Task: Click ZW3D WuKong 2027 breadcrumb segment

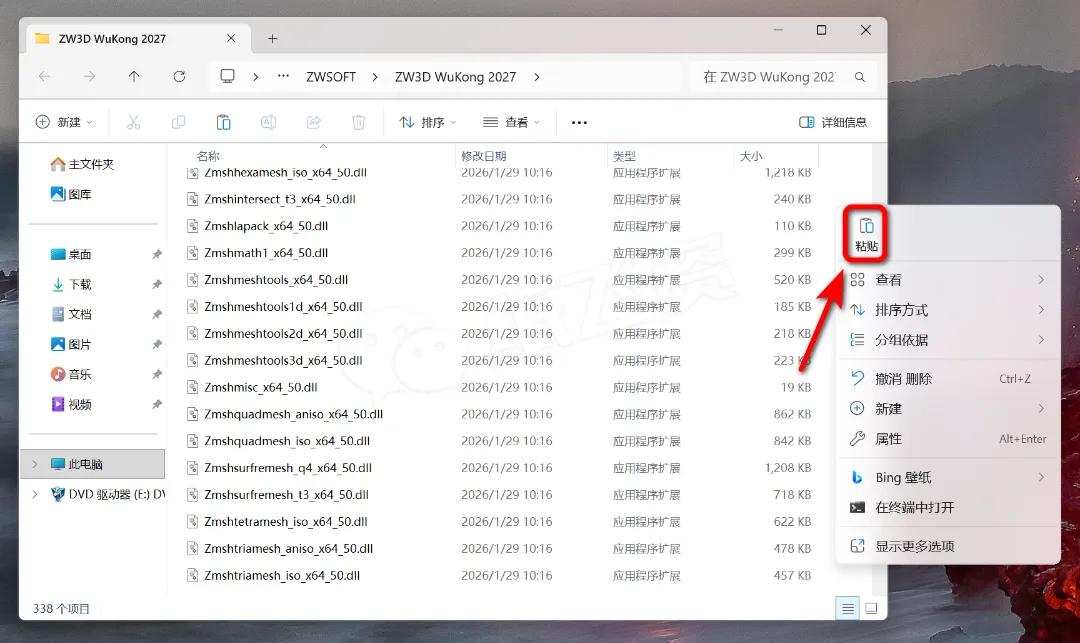Action: point(455,77)
